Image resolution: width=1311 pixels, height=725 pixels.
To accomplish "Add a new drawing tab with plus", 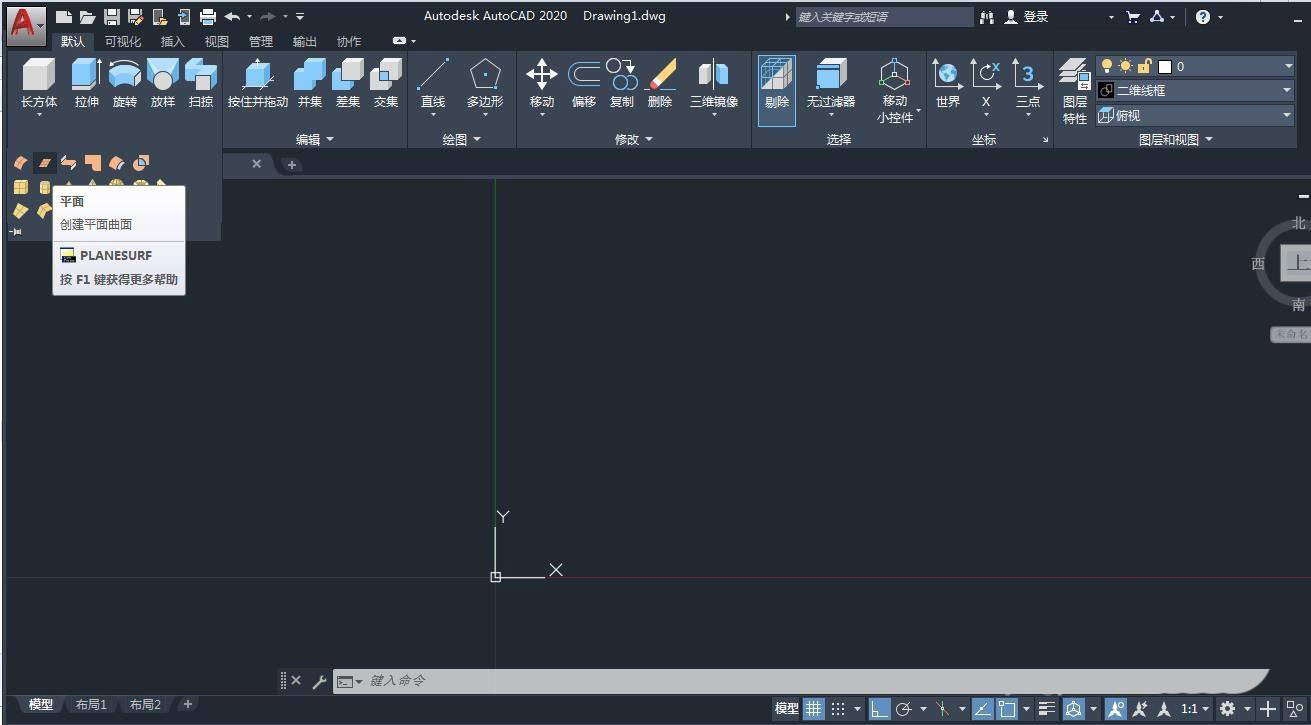I will (x=292, y=164).
